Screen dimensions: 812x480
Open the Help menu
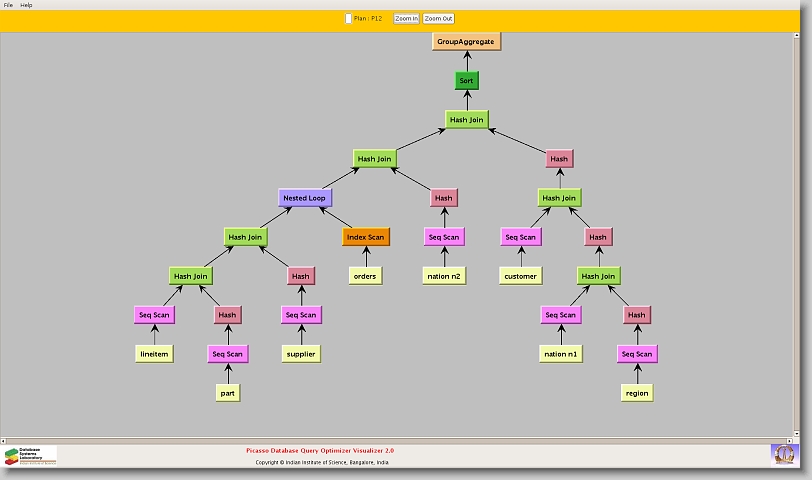tap(26, 5)
